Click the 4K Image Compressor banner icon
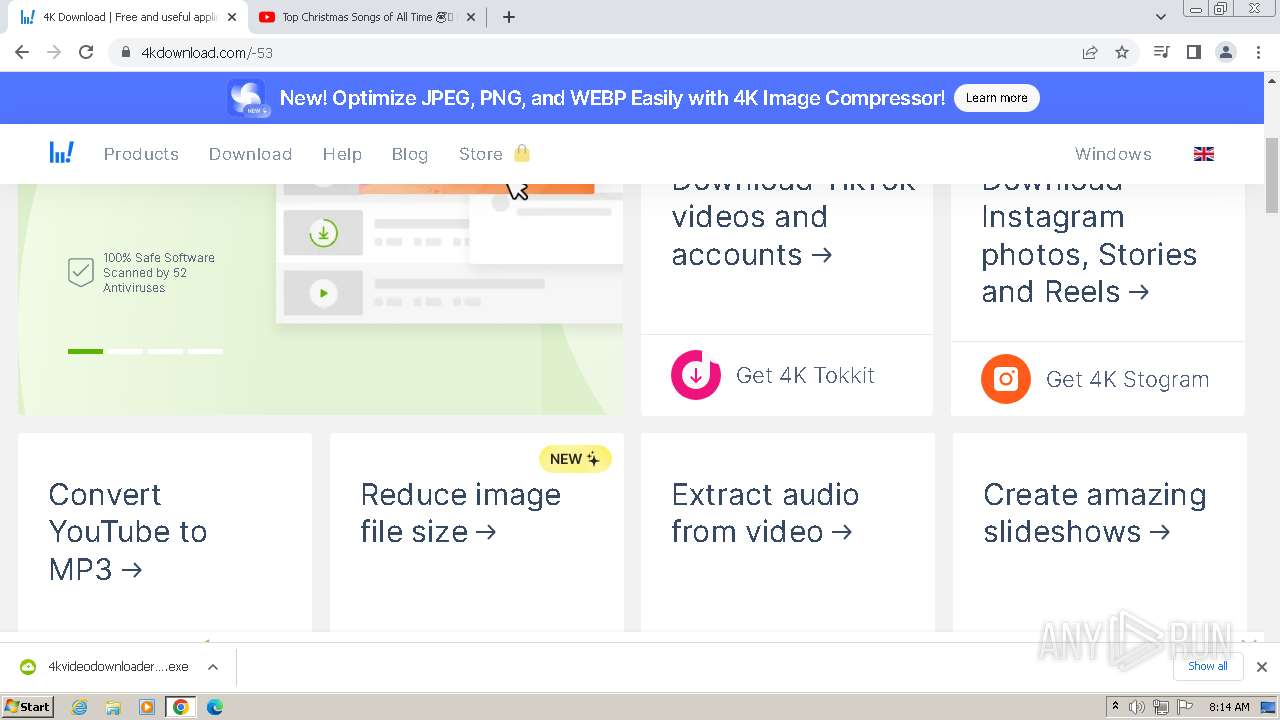Viewport: 1280px width, 720px height. (x=247, y=98)
